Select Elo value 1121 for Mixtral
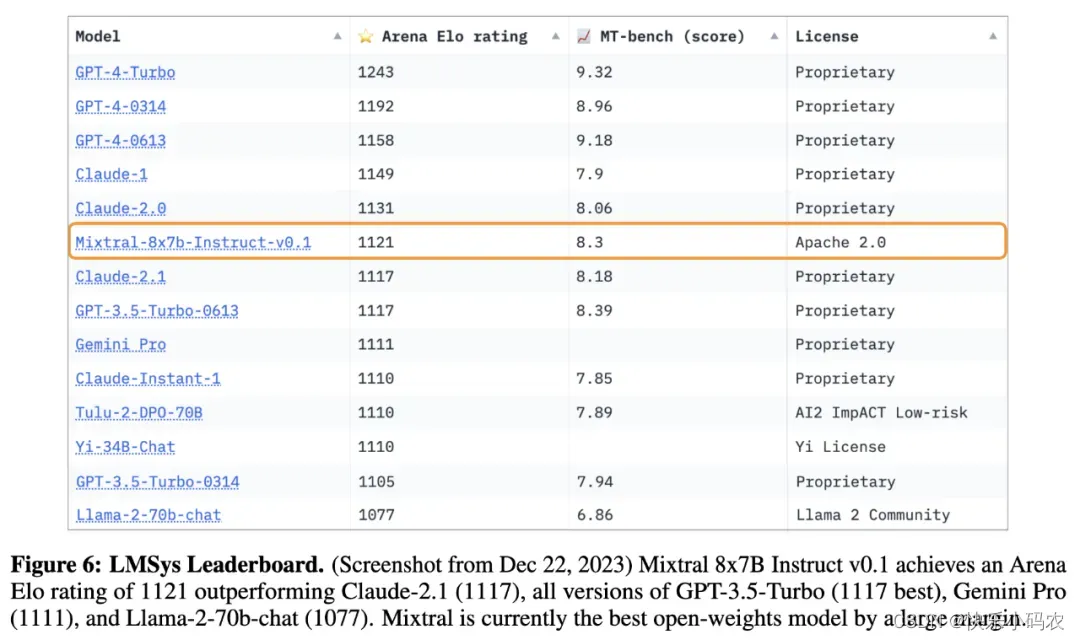1080x640 pixels. pos(376,242)
